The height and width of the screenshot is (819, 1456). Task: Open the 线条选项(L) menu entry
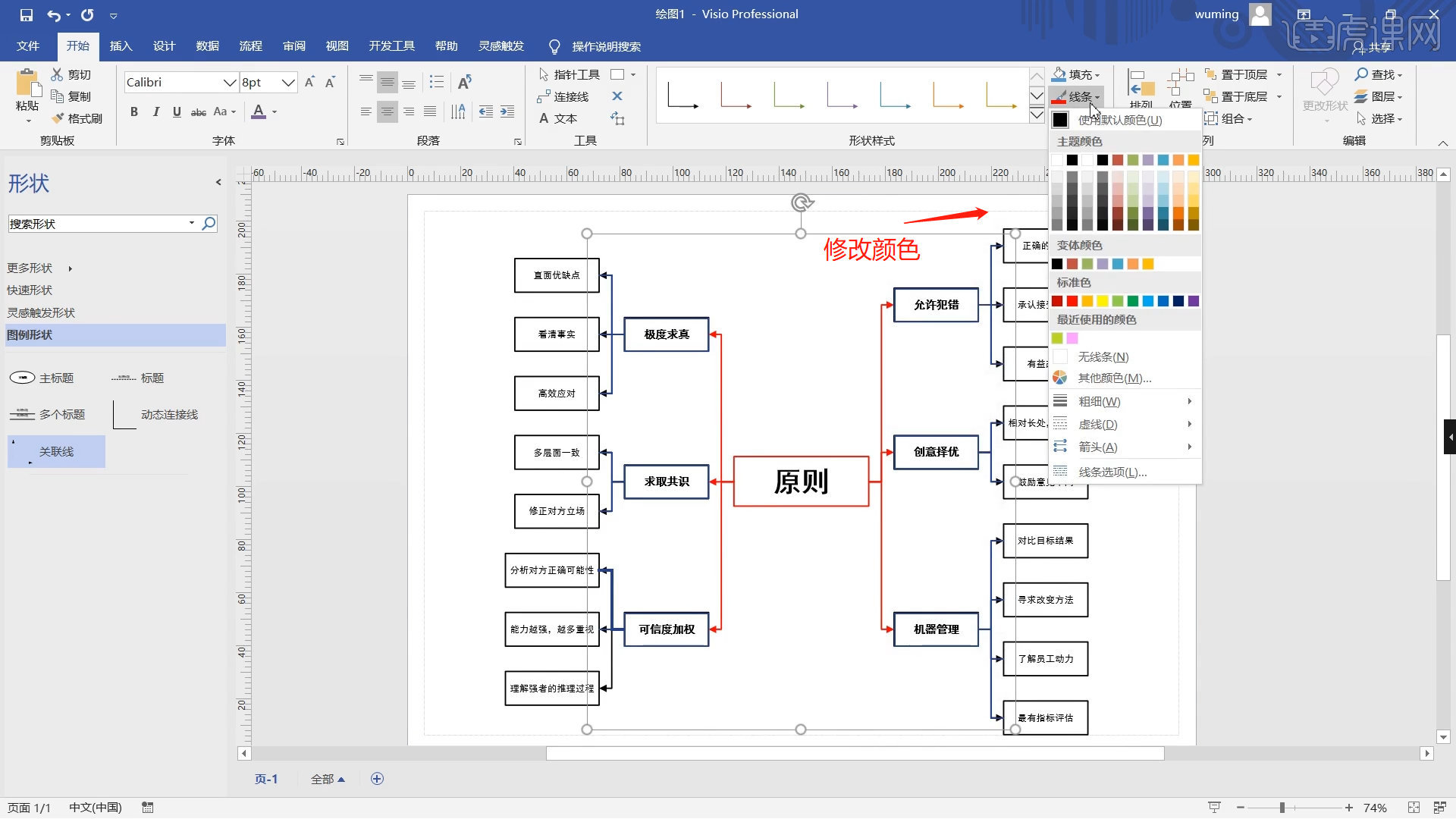point(1112,471)
